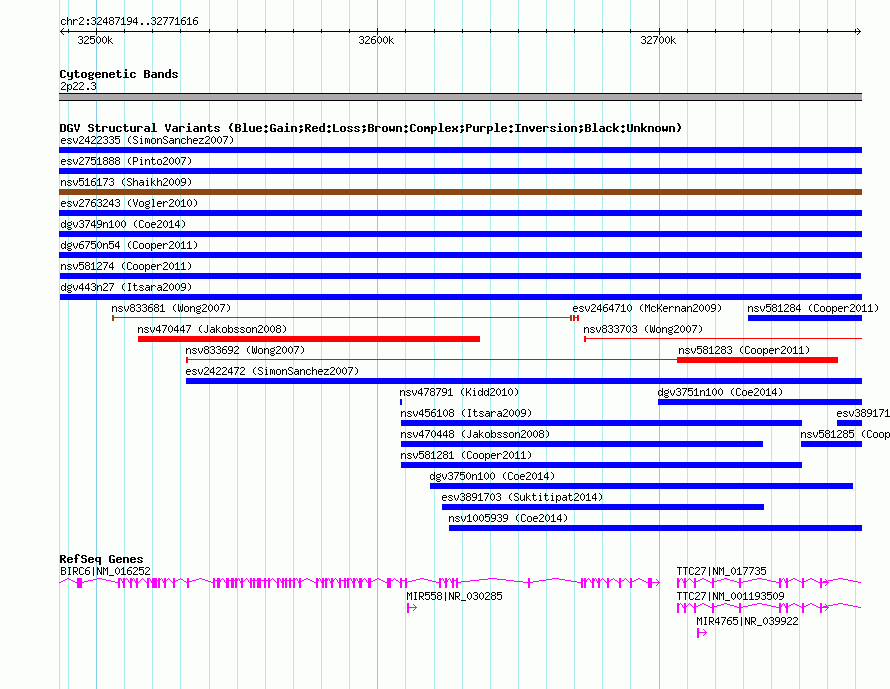Click dgv3749n100 (Coe2014) variant label

click(x=123, y=224)
